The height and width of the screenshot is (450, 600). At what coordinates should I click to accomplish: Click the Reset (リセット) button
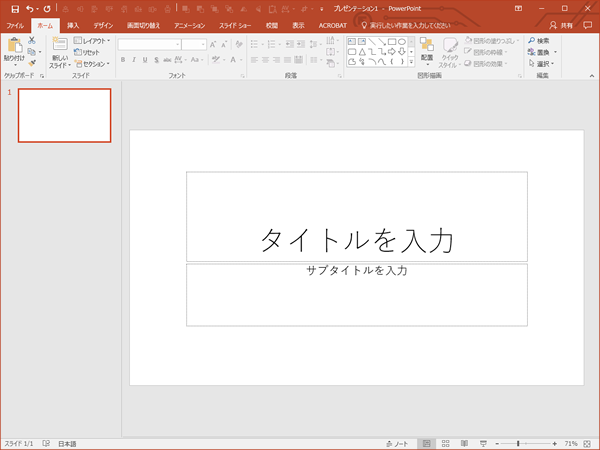(x=88, y=52)
